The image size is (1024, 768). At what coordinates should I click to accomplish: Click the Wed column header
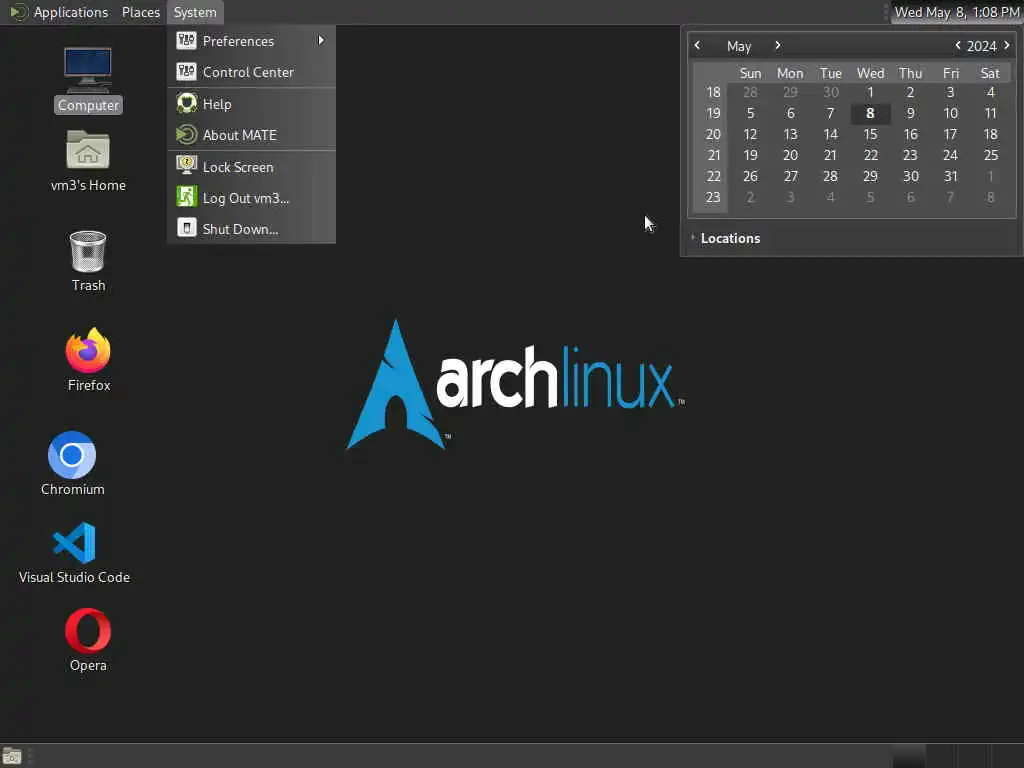870,73
